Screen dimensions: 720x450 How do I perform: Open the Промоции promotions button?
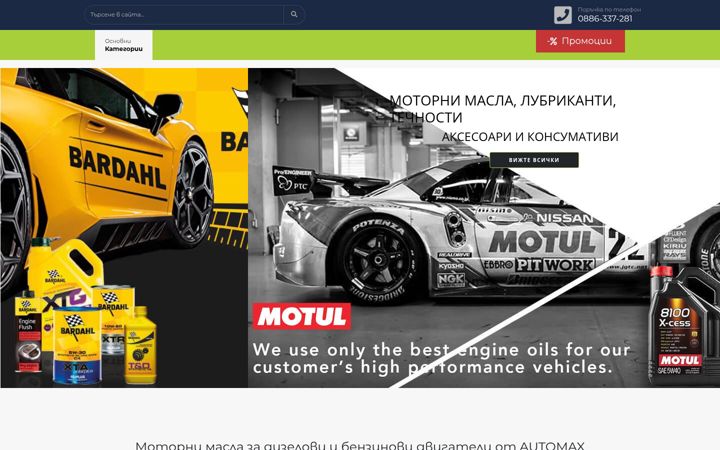tap(580, 41)
